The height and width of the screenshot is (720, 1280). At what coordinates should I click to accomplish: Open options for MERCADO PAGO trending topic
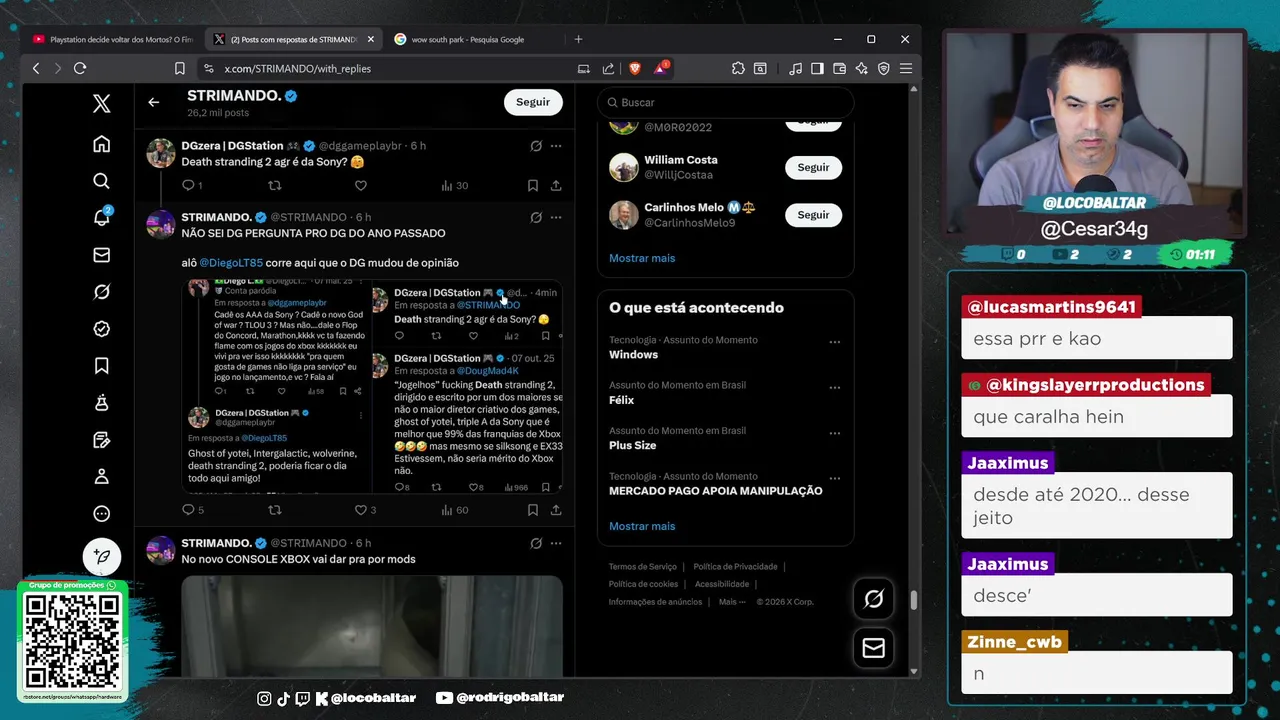[x=834, y=479]
